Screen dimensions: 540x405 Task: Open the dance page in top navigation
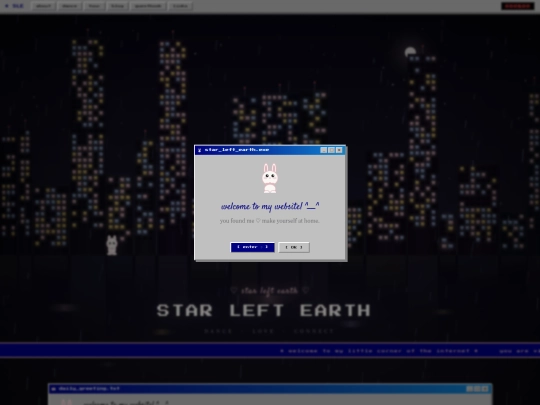70,6
